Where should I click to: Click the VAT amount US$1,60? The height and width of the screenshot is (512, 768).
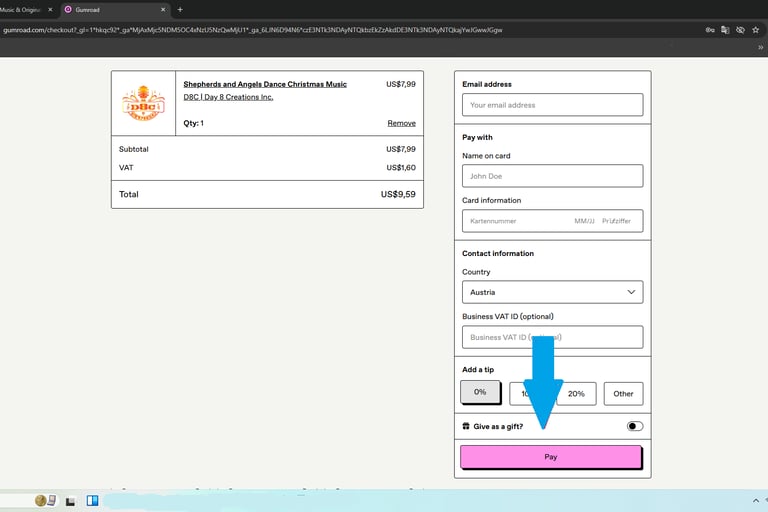coord(401,168)
